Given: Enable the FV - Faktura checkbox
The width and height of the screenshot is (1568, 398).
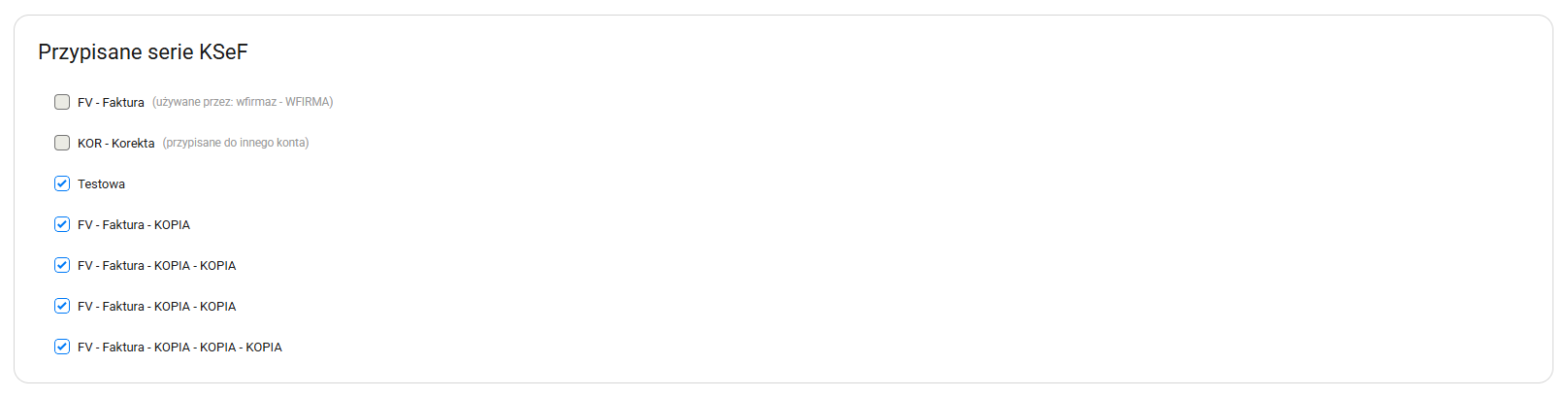Looking at the screenshot, I should tap(62, 102).
